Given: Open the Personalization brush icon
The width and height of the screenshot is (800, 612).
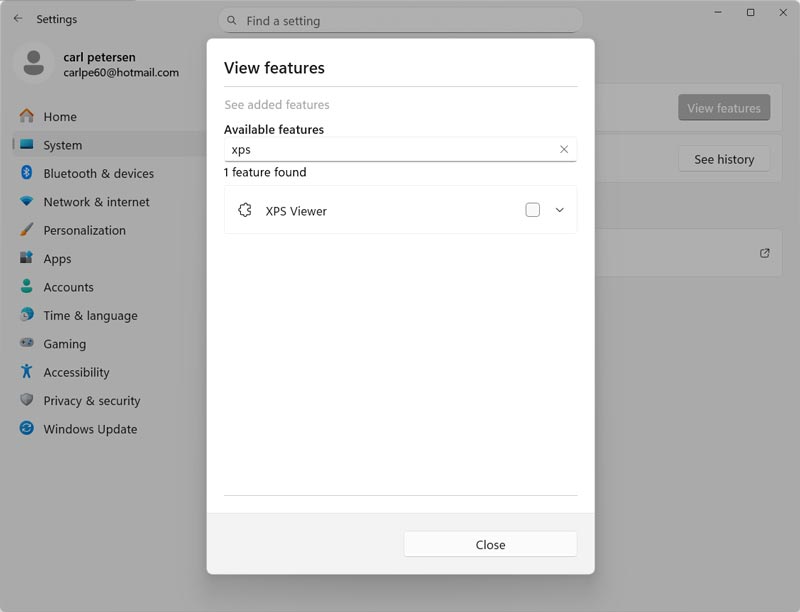Looking at the screenshot, I should (x=27, y=230).
